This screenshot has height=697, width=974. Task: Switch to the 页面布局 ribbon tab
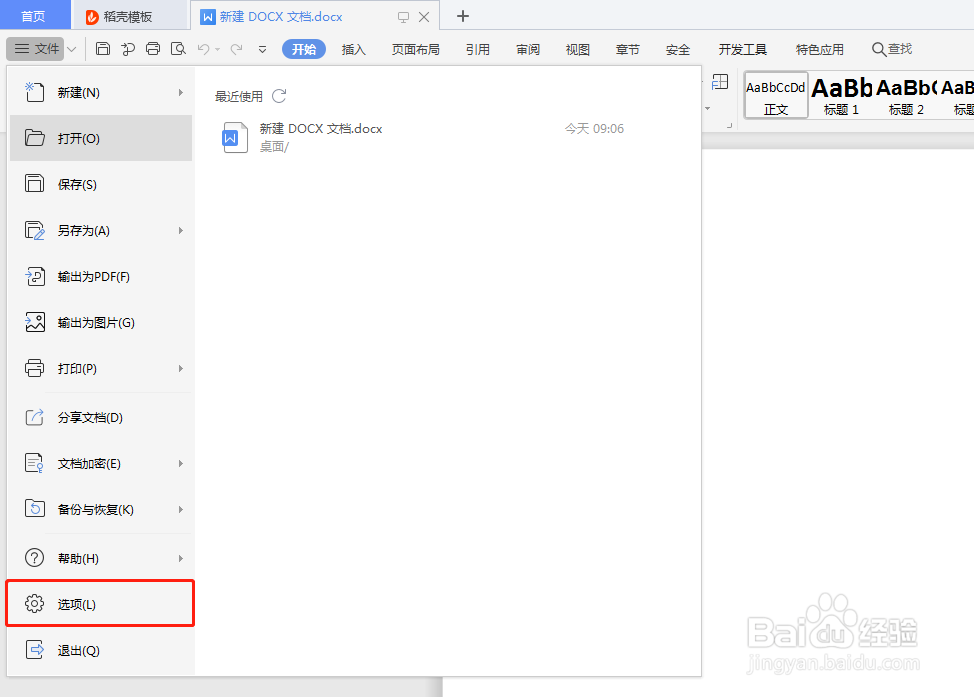pos(416,49)
